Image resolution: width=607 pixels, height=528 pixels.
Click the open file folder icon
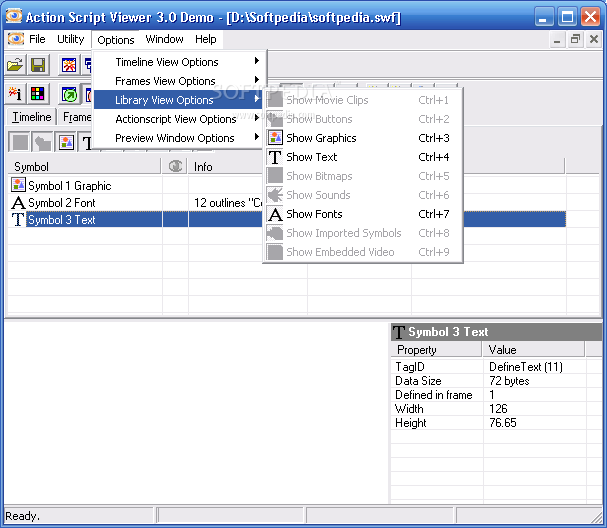coord(15,65)
